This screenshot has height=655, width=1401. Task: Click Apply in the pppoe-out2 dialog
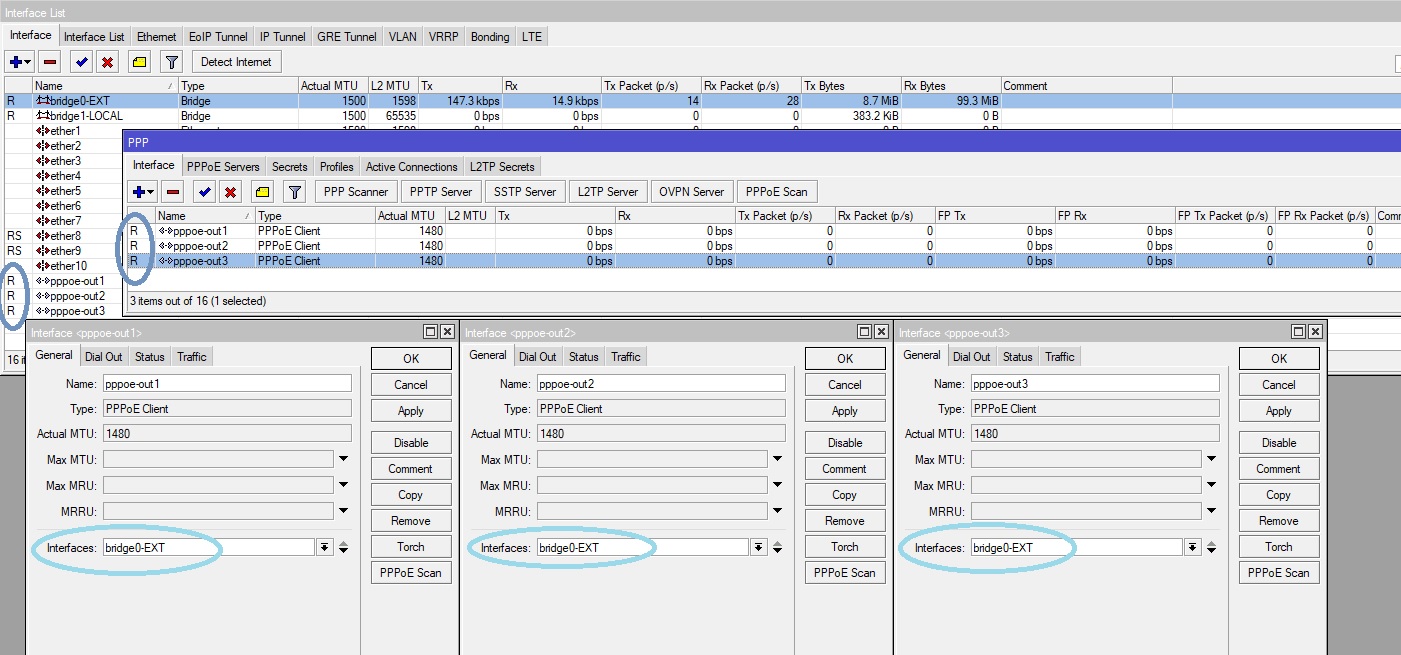845,410
